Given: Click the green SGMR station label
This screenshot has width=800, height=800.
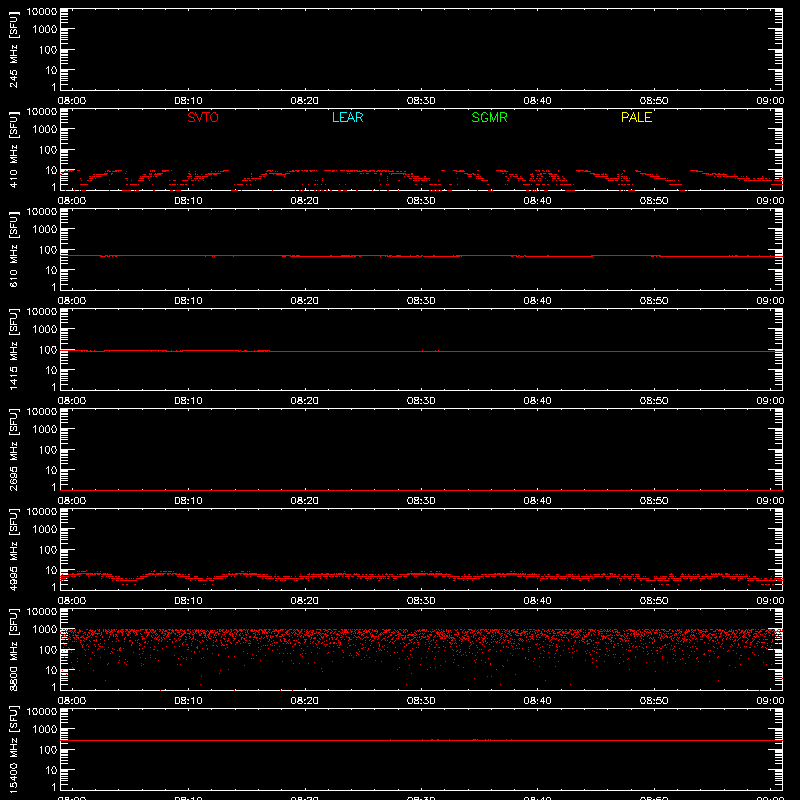Looking at the screenshot, I should [489, 117].
